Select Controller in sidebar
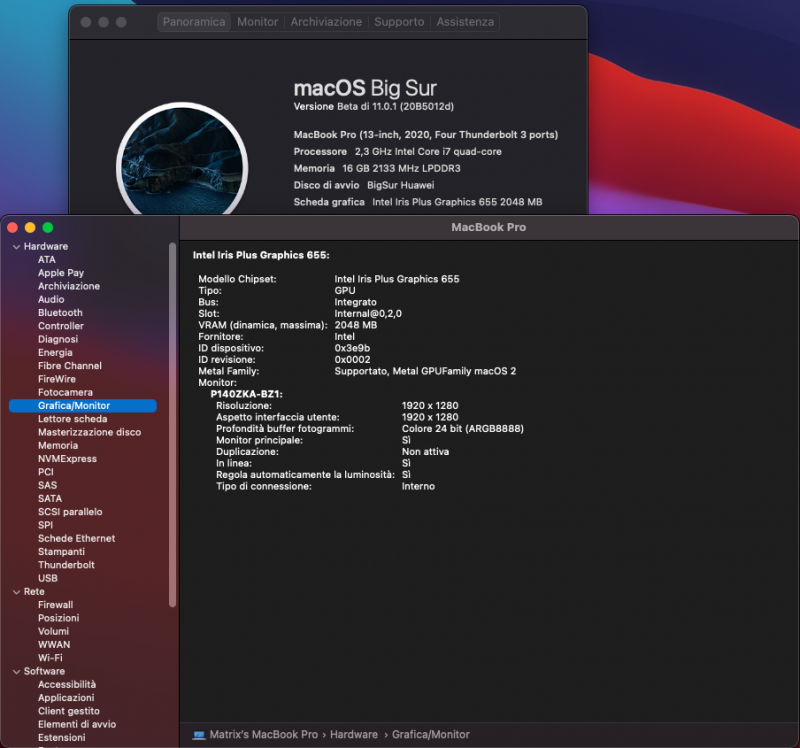The width and height of the screenshot is (800, 748). click(61, 326)
